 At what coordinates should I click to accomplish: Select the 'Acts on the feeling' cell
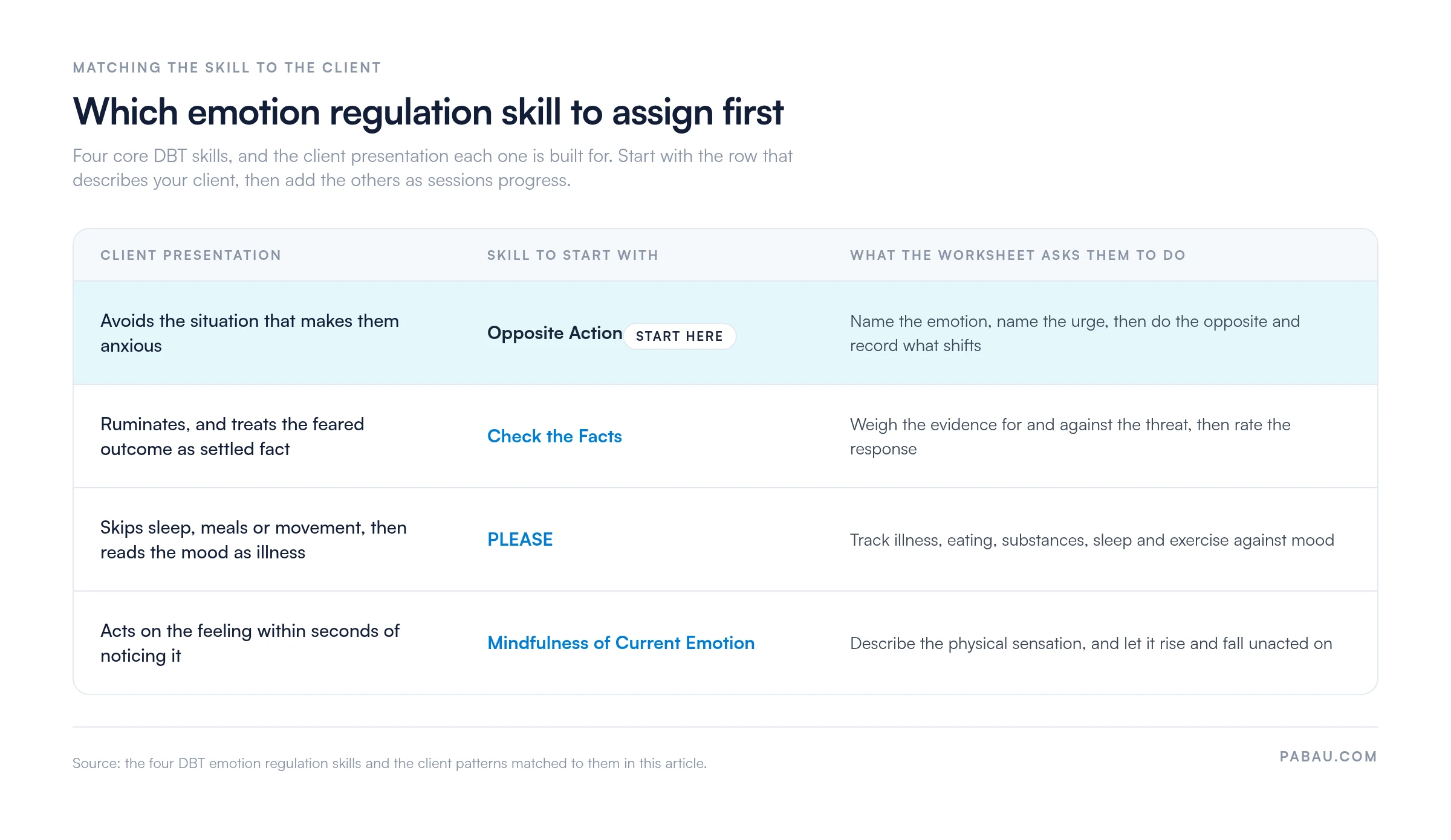click(250, 643)
